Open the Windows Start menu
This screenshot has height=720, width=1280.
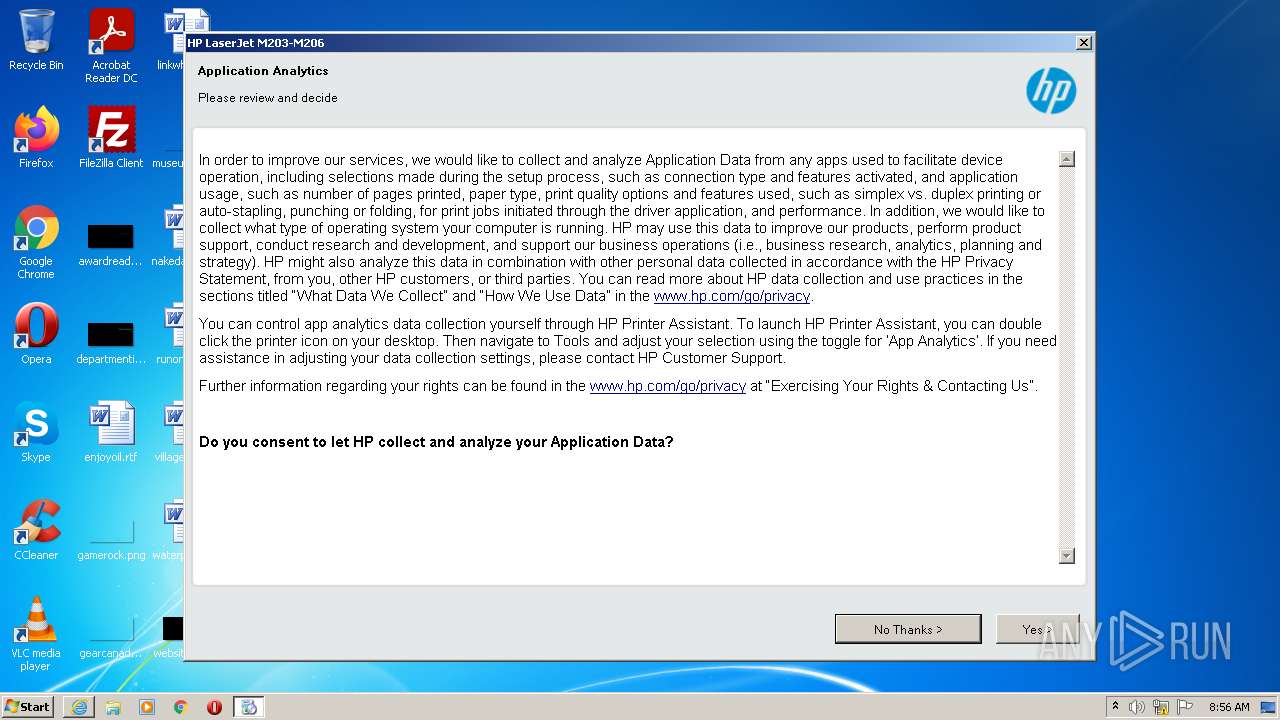28,707
